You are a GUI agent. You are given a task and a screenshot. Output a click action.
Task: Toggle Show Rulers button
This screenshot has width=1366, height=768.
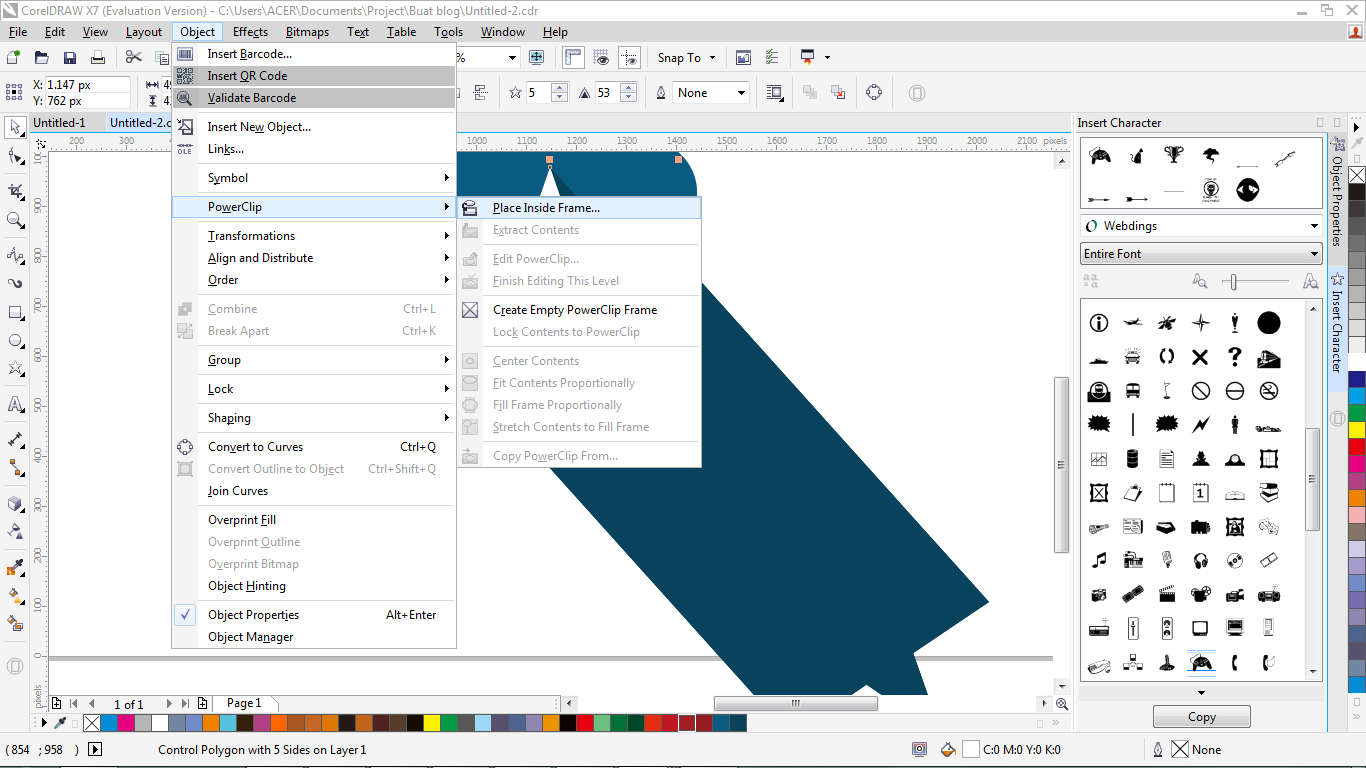573,57
